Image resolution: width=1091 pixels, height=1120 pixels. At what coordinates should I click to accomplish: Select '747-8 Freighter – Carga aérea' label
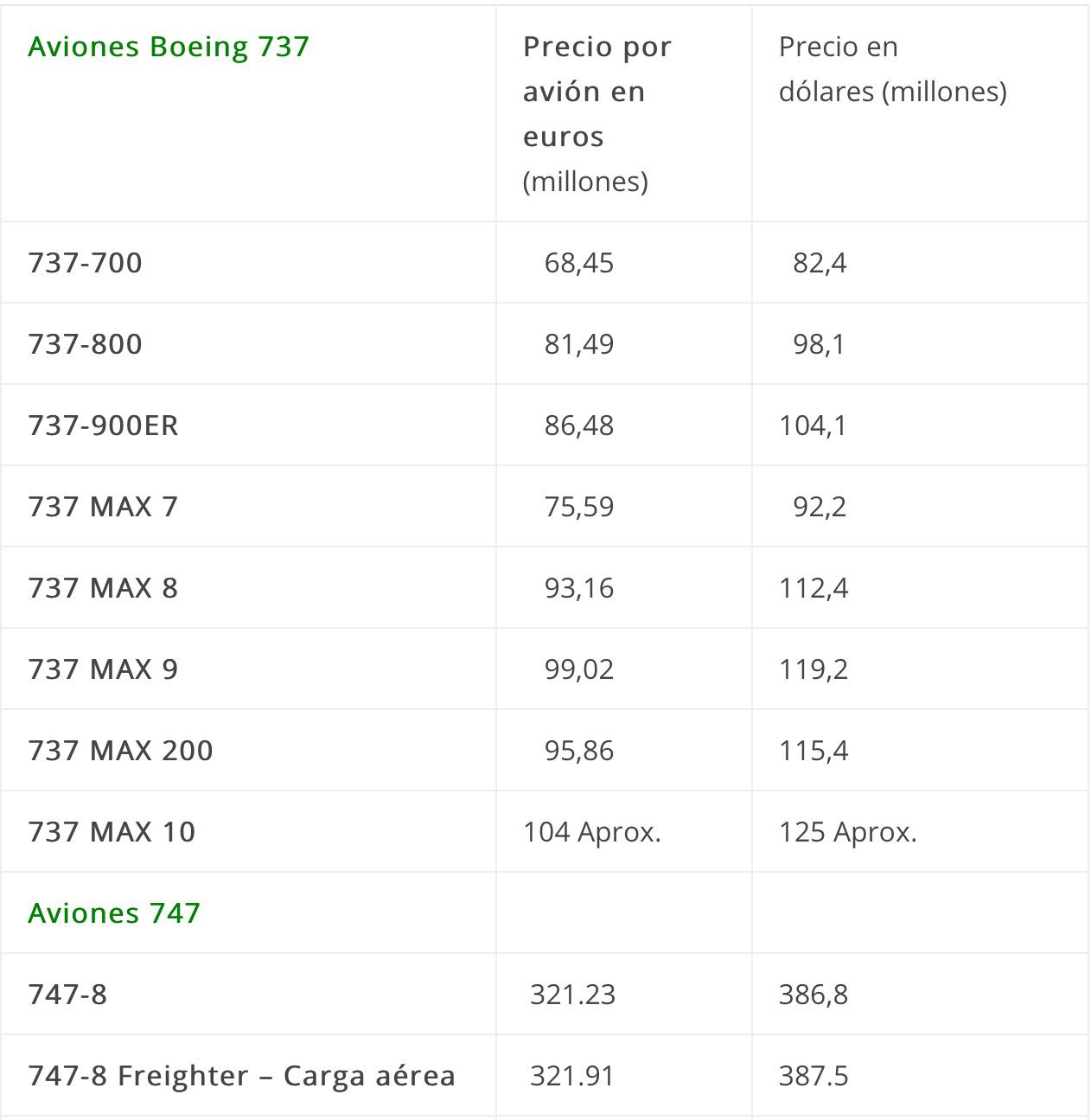tap(242, 1076)
